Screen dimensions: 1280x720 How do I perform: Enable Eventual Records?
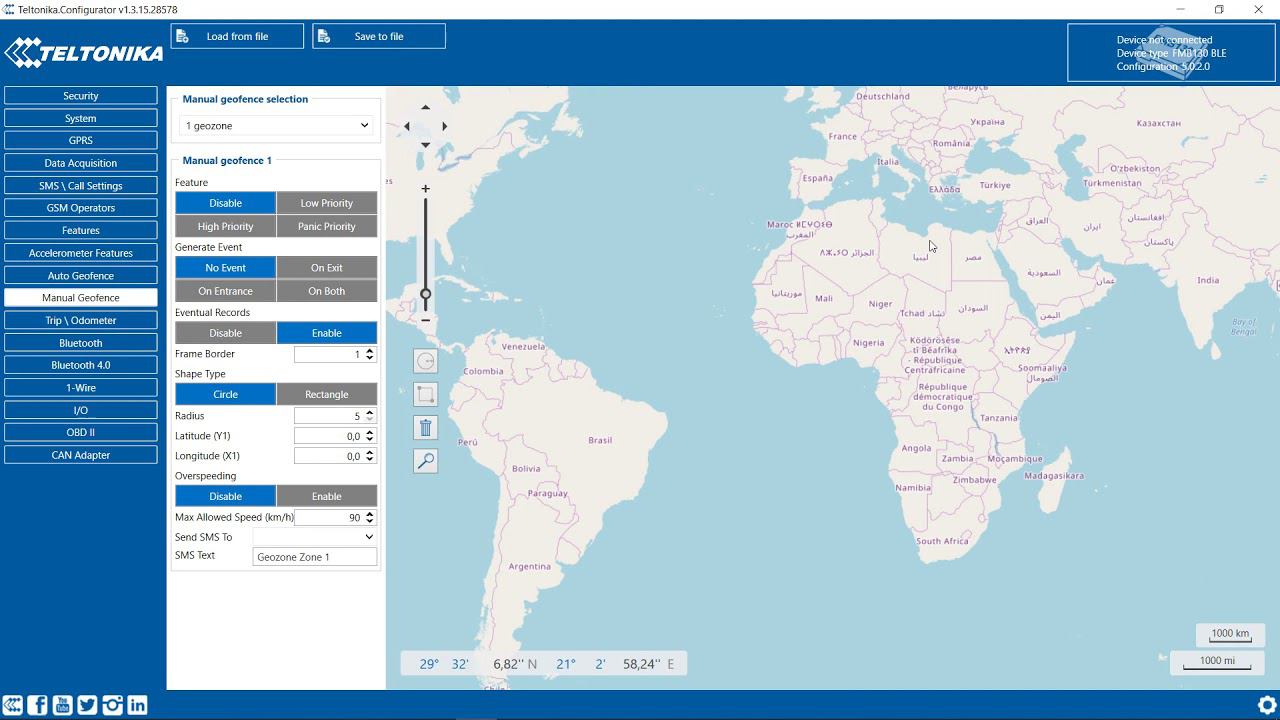coord(327,333)
